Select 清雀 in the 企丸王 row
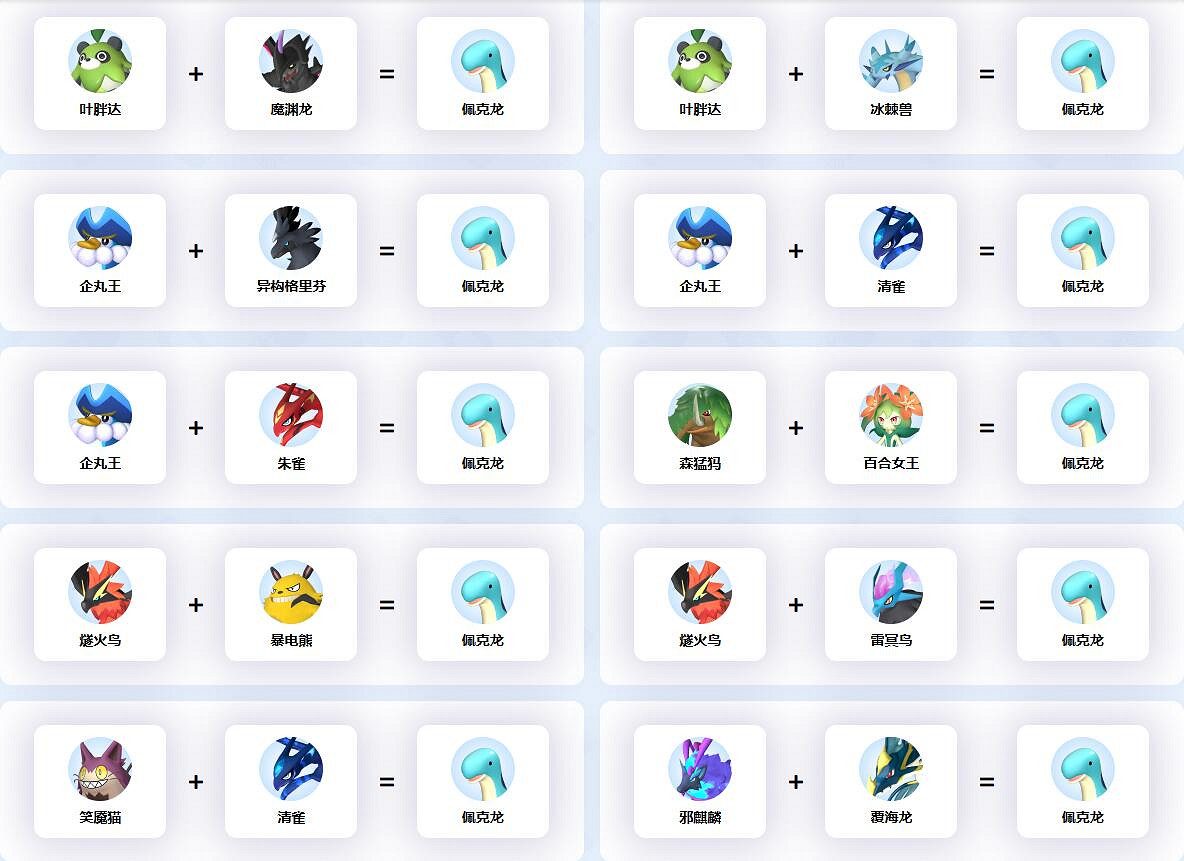1184x861 pixels. [891, 250]
